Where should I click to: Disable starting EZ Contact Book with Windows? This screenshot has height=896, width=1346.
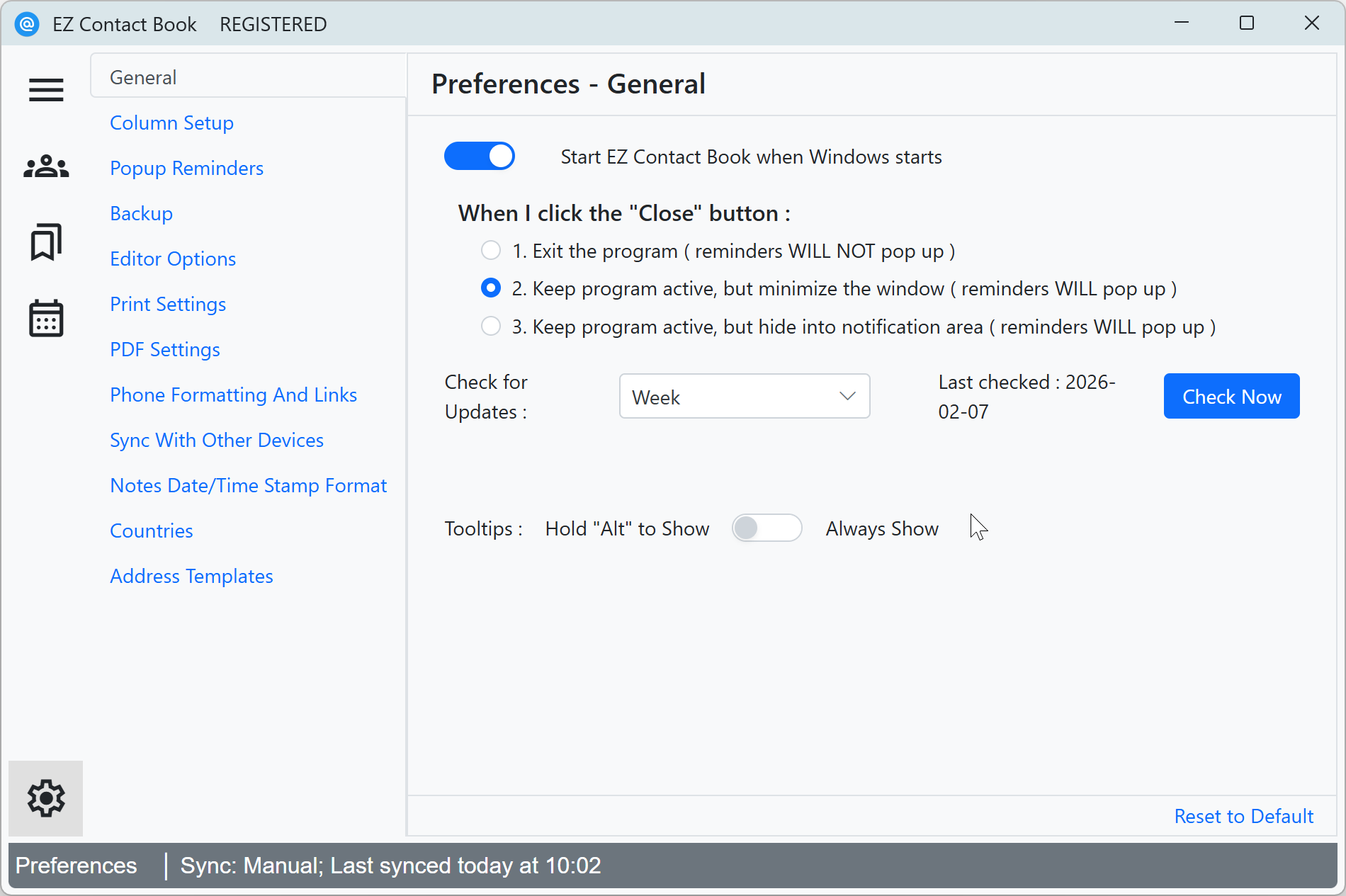[480, 156]
